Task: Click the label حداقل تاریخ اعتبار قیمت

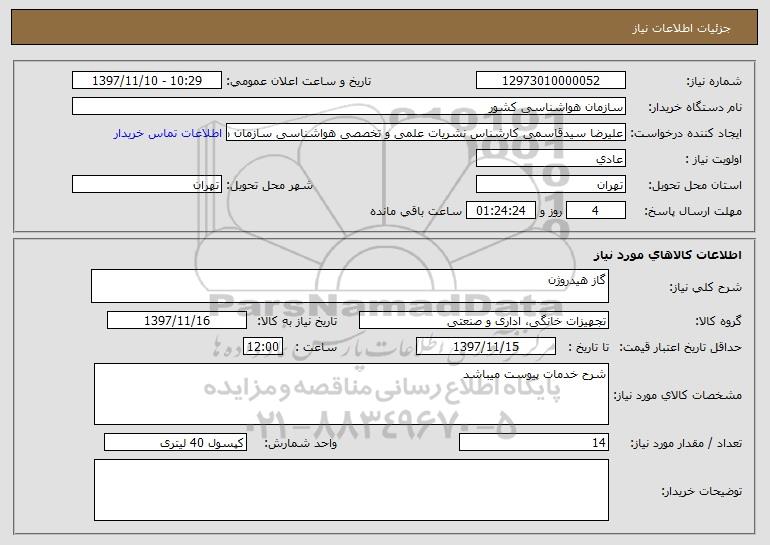Action: [681, 347]
